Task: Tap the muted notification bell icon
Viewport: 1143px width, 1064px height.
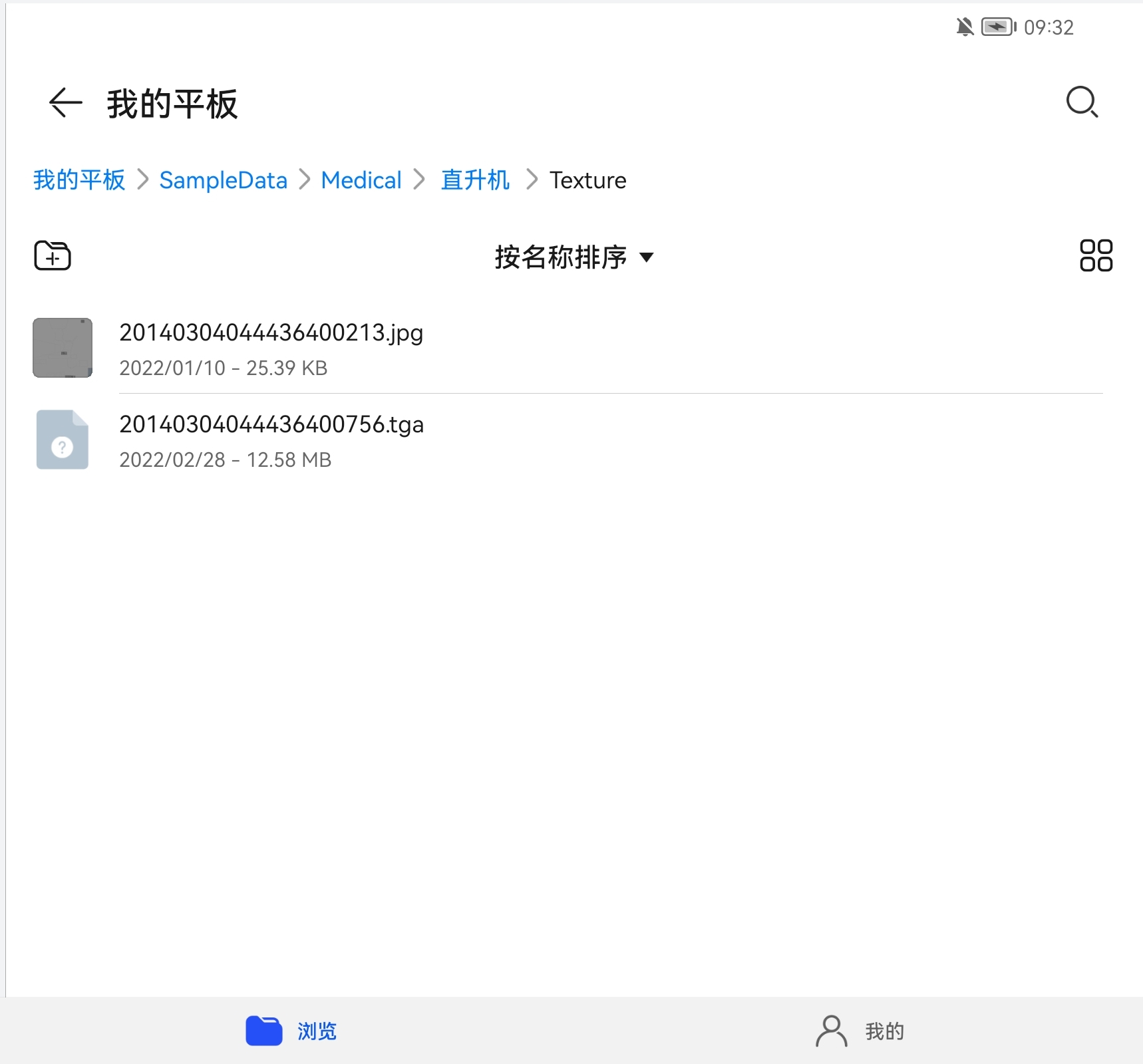Action: [x=965, y=27]
